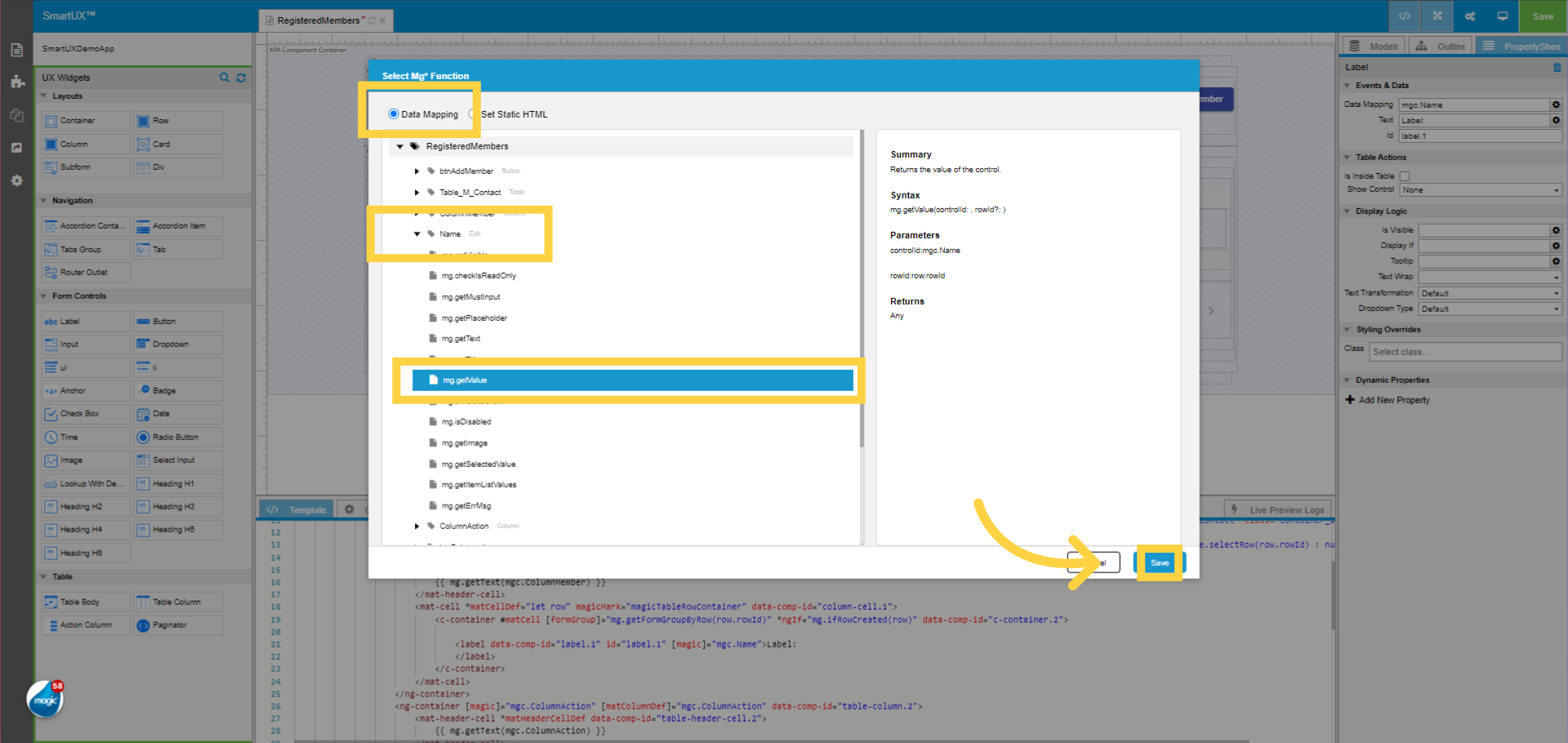Click the copy-pages icon in left sidebar
The height and width of the screenshot is (743, 1568).
tap(16, 115)
